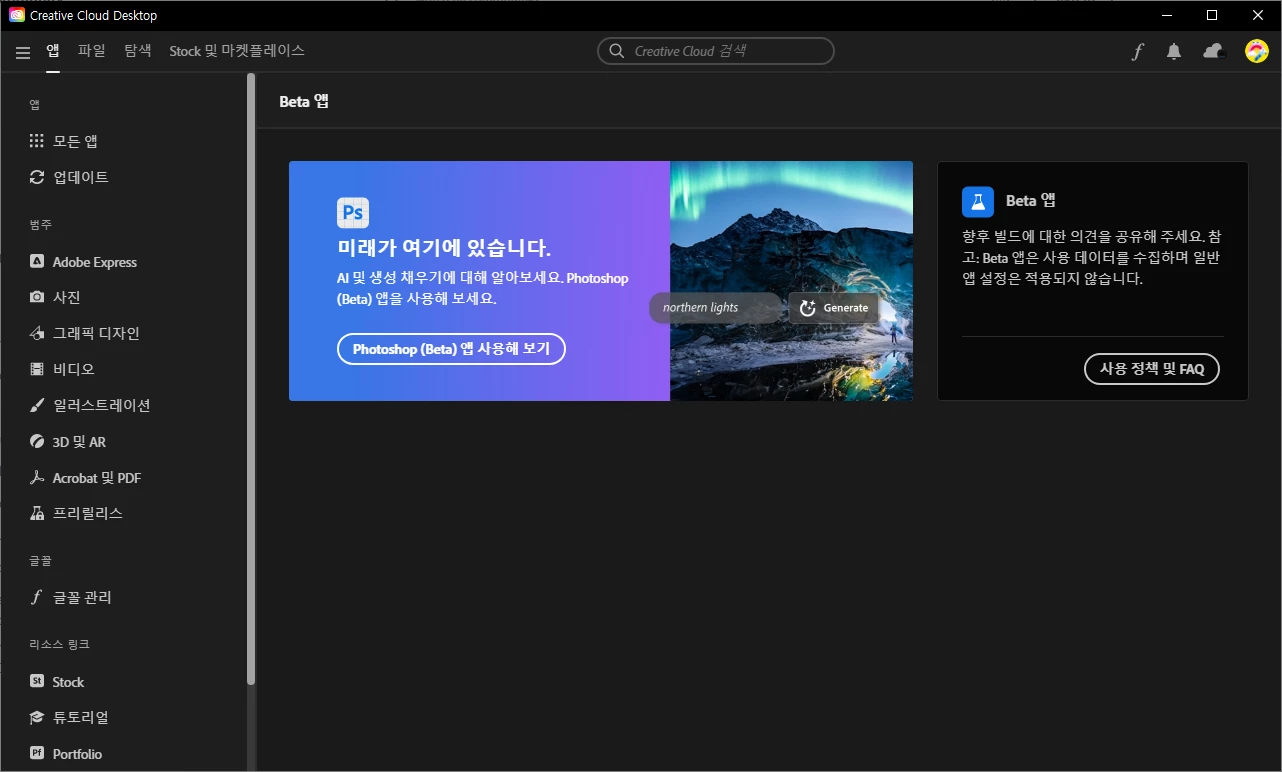Click 사용 정책 및 FAQ button
The height and width of the screenshot is (772, 1282).
[x=1152, y=368]
